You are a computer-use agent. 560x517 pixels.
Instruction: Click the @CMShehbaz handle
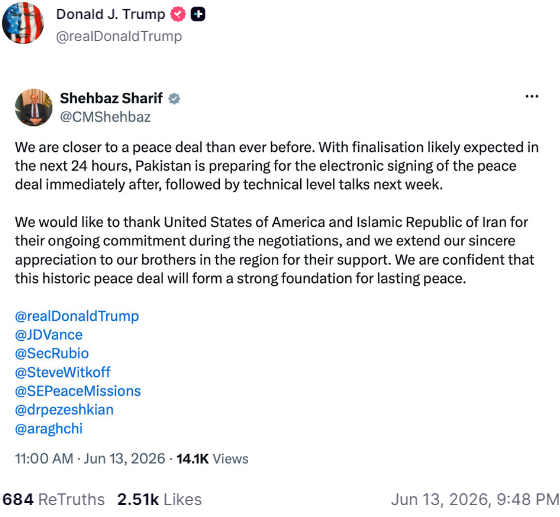(x=105, y=117)
